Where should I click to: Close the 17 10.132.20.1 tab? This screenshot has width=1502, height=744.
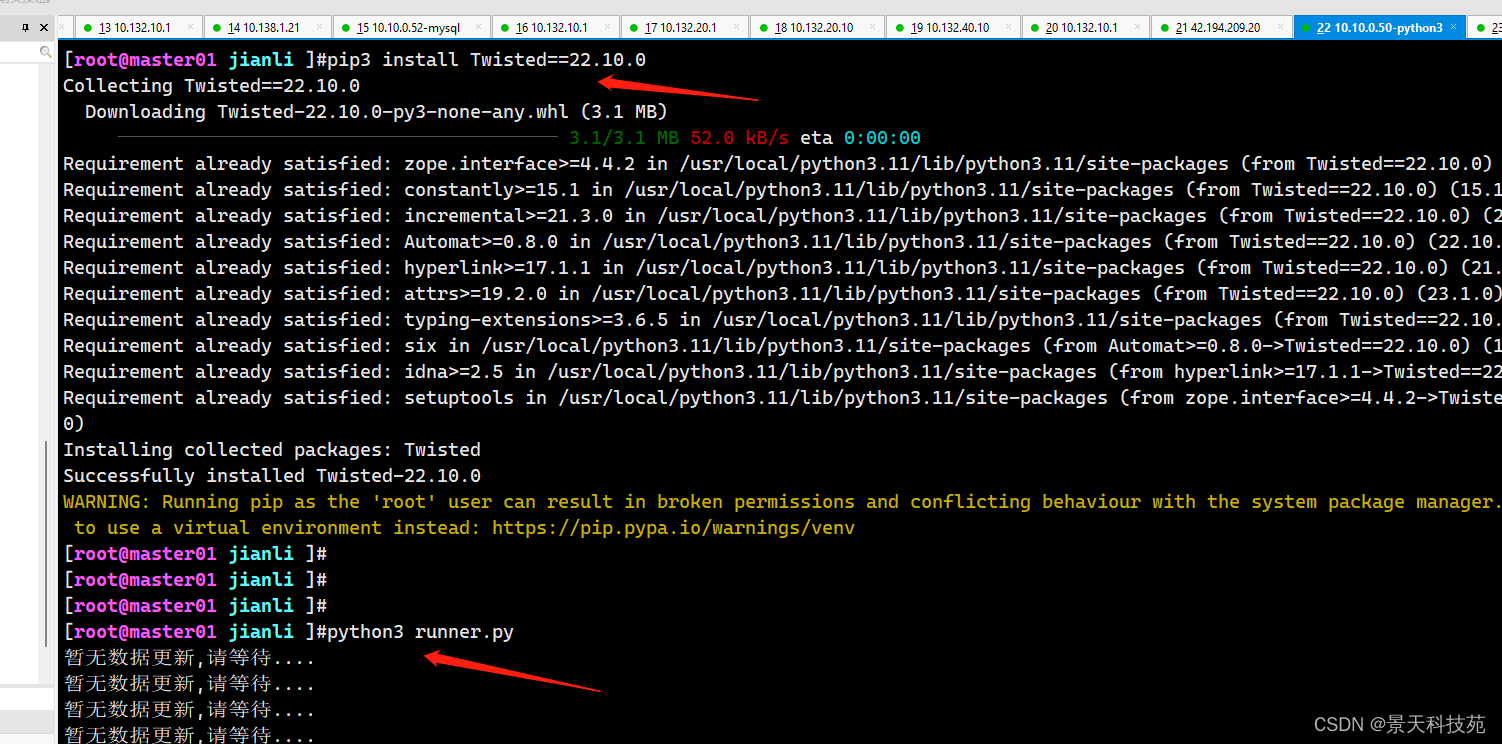pyautogui.click(x=737, y=27)
